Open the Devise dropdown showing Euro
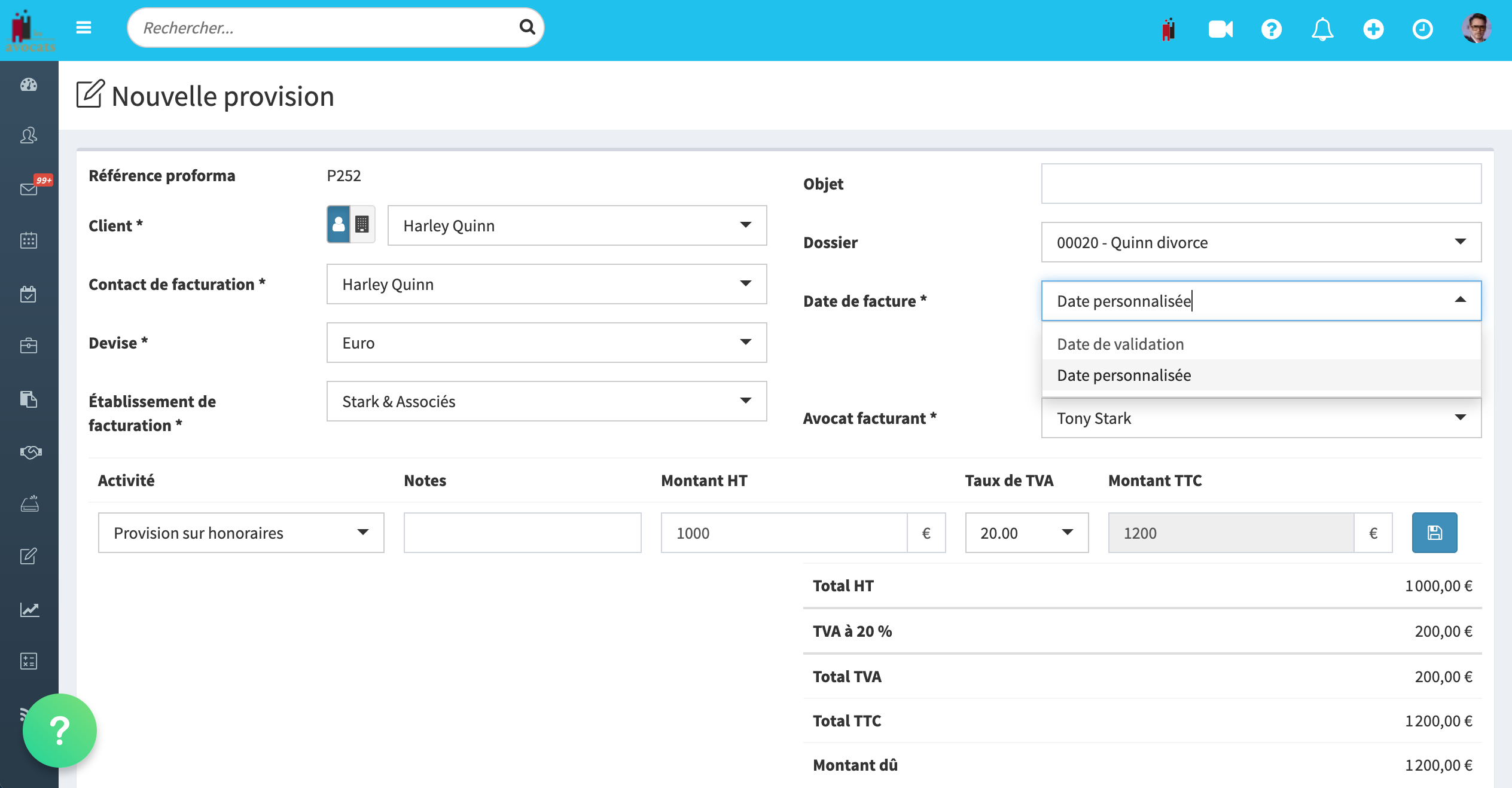 tap(547, 343)
